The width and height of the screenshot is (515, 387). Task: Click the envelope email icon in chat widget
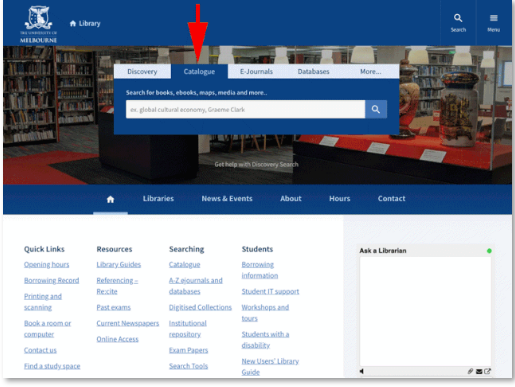479,371
